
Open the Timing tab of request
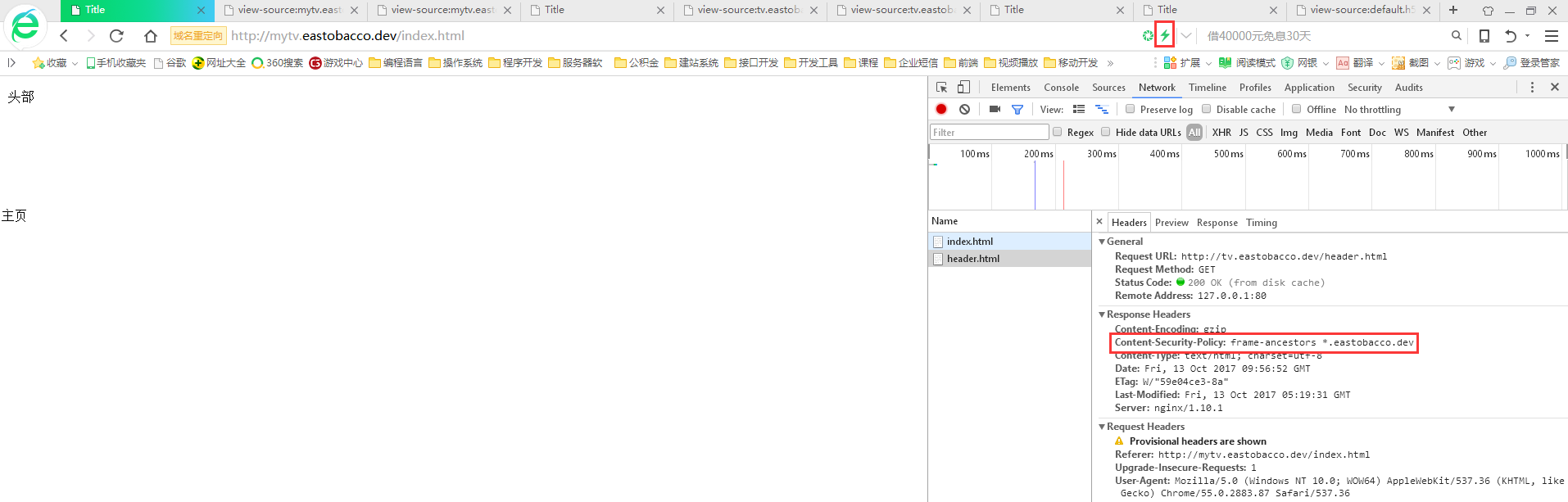[x=1261, y=223]
